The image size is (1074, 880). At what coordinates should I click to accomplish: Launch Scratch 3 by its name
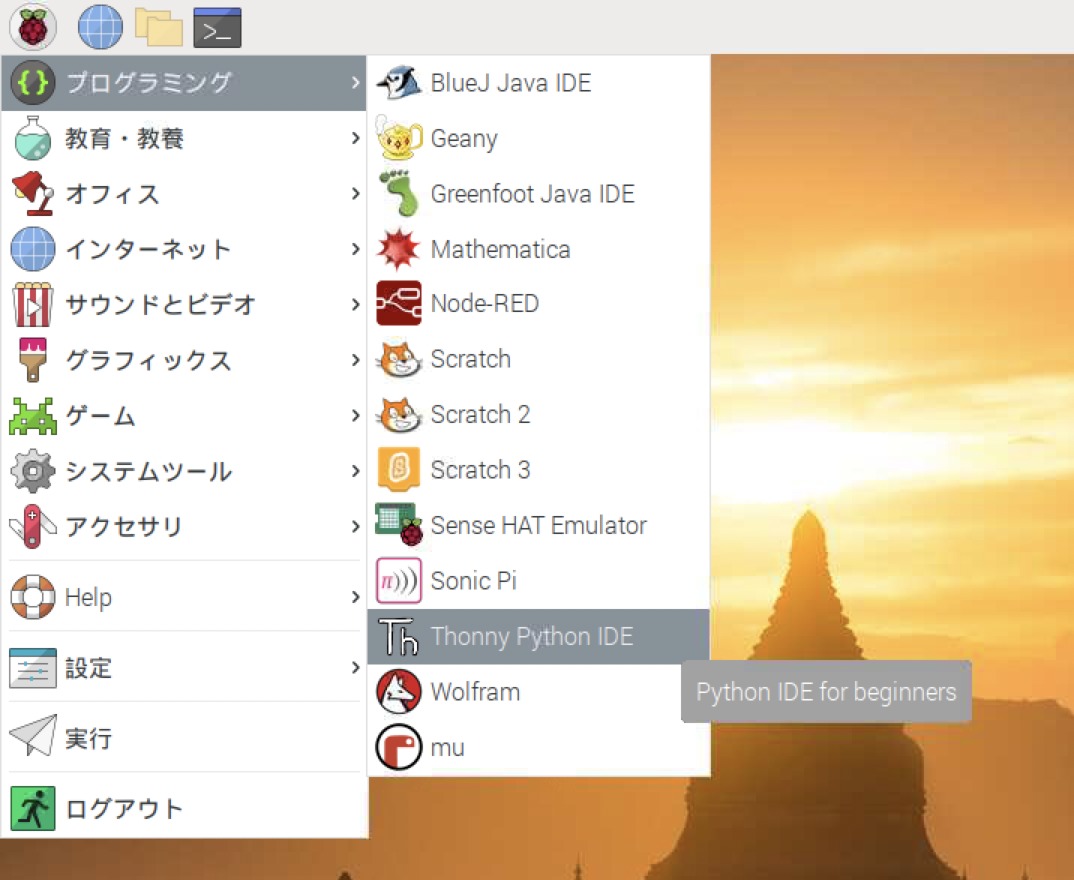tap(480, 470)
